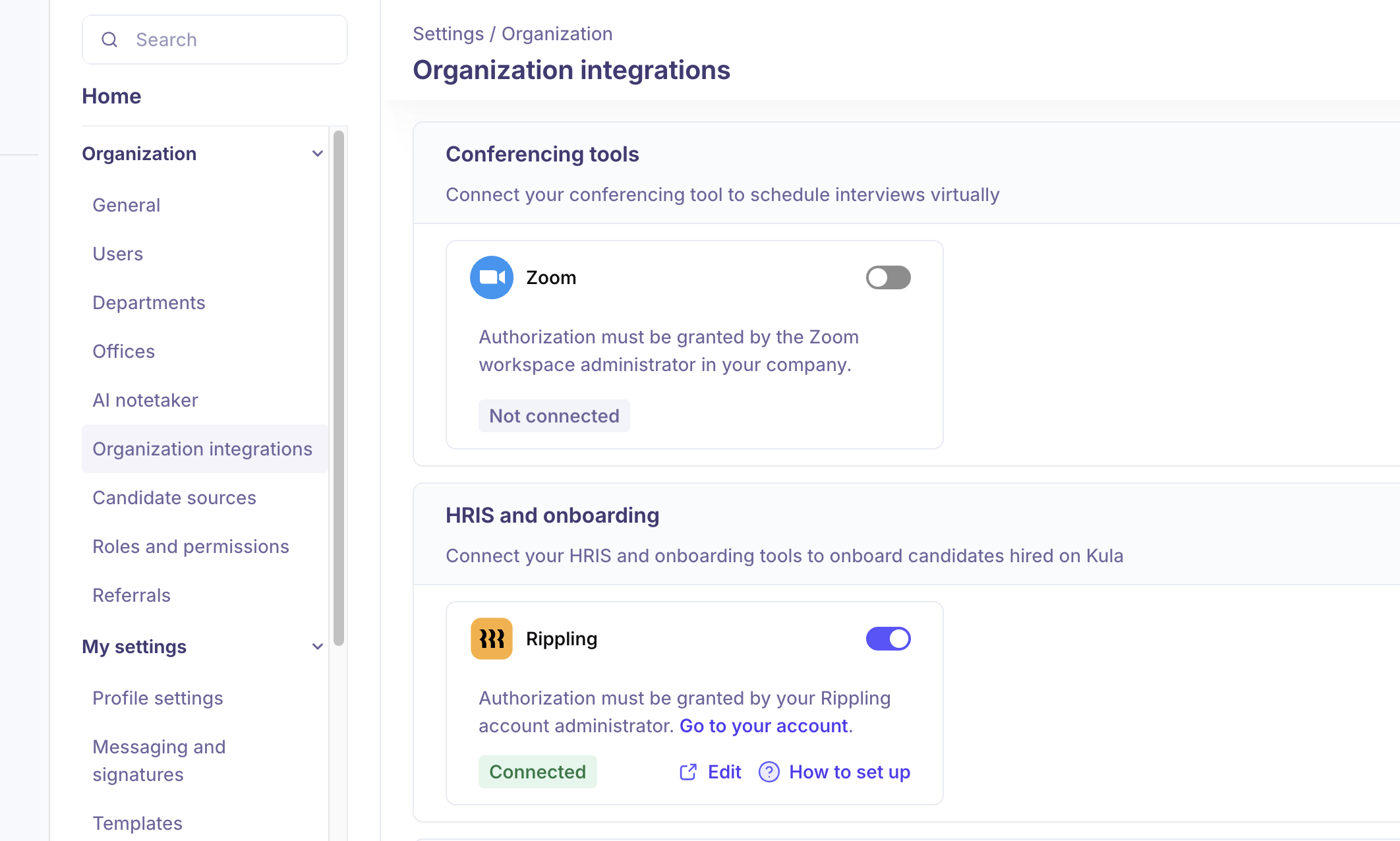Enable the Zoom integration toggle

tap(888, 277)
